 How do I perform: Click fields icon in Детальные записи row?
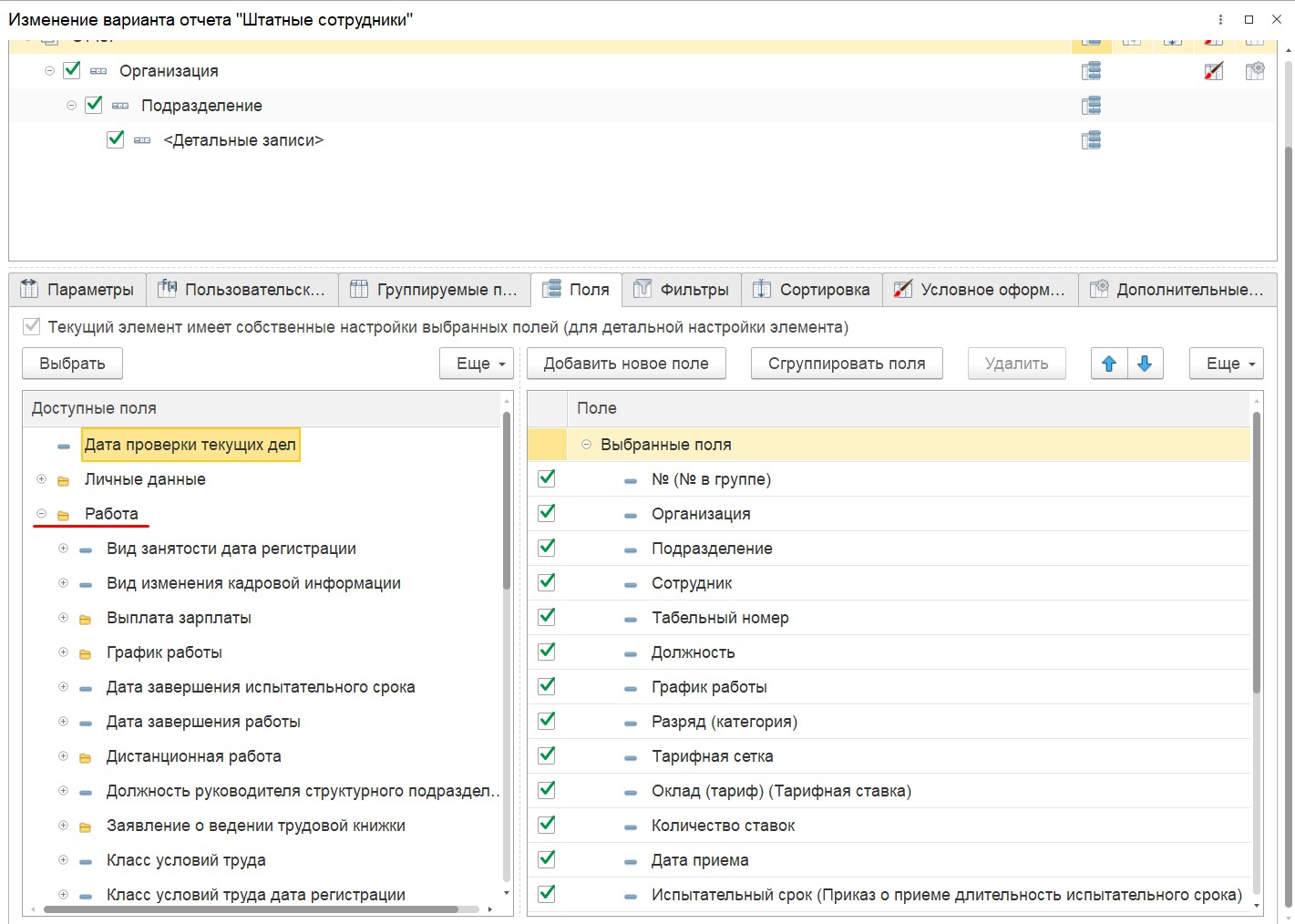pos(1091,140)
